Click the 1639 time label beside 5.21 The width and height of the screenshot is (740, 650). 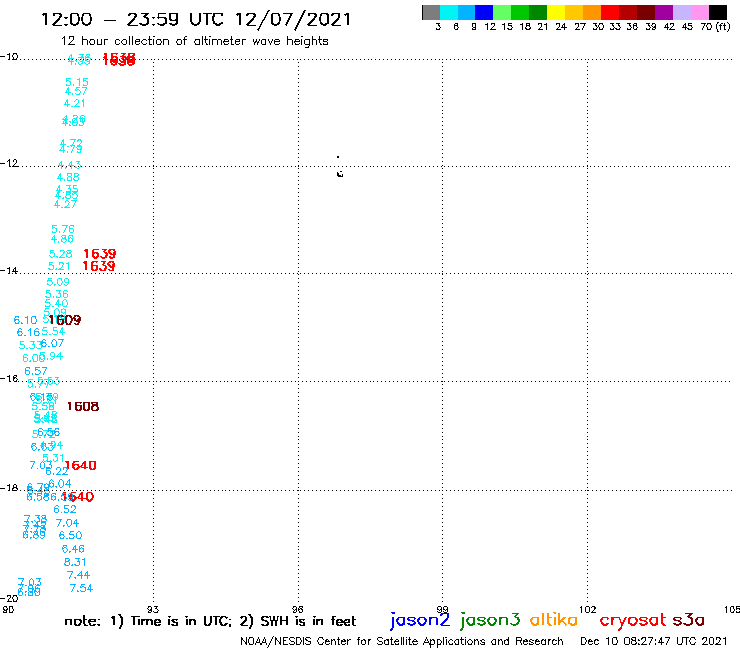click(99, 266)
